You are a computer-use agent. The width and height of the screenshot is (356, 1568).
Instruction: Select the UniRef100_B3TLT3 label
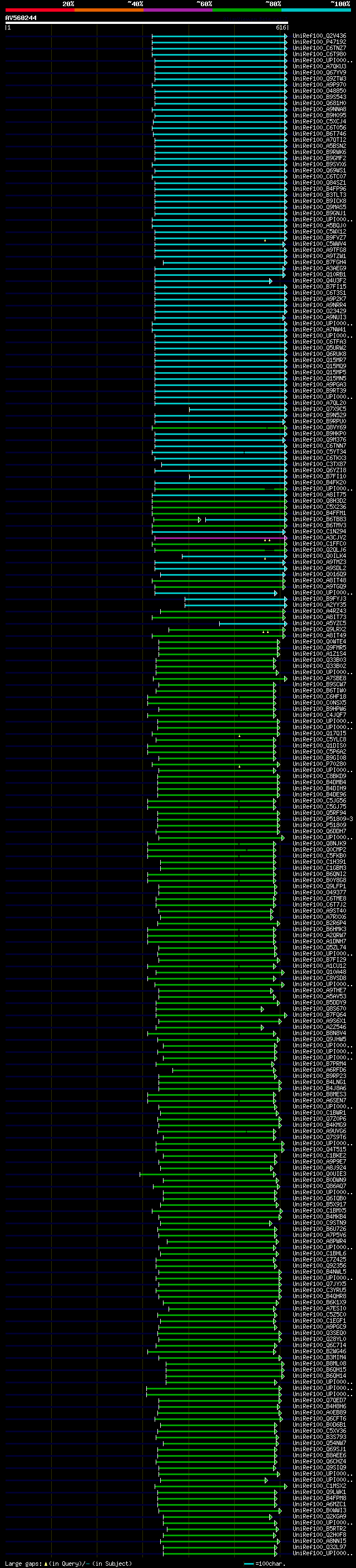click(319, 195)
